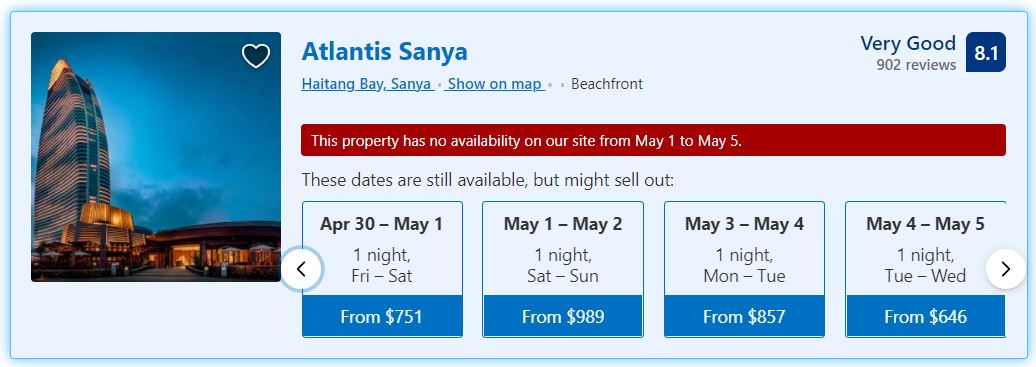Viewport: 1036px width, 367px height.
Task: Select the Apr 30 – May 1 date card
Action: click(x=382, y=269)
